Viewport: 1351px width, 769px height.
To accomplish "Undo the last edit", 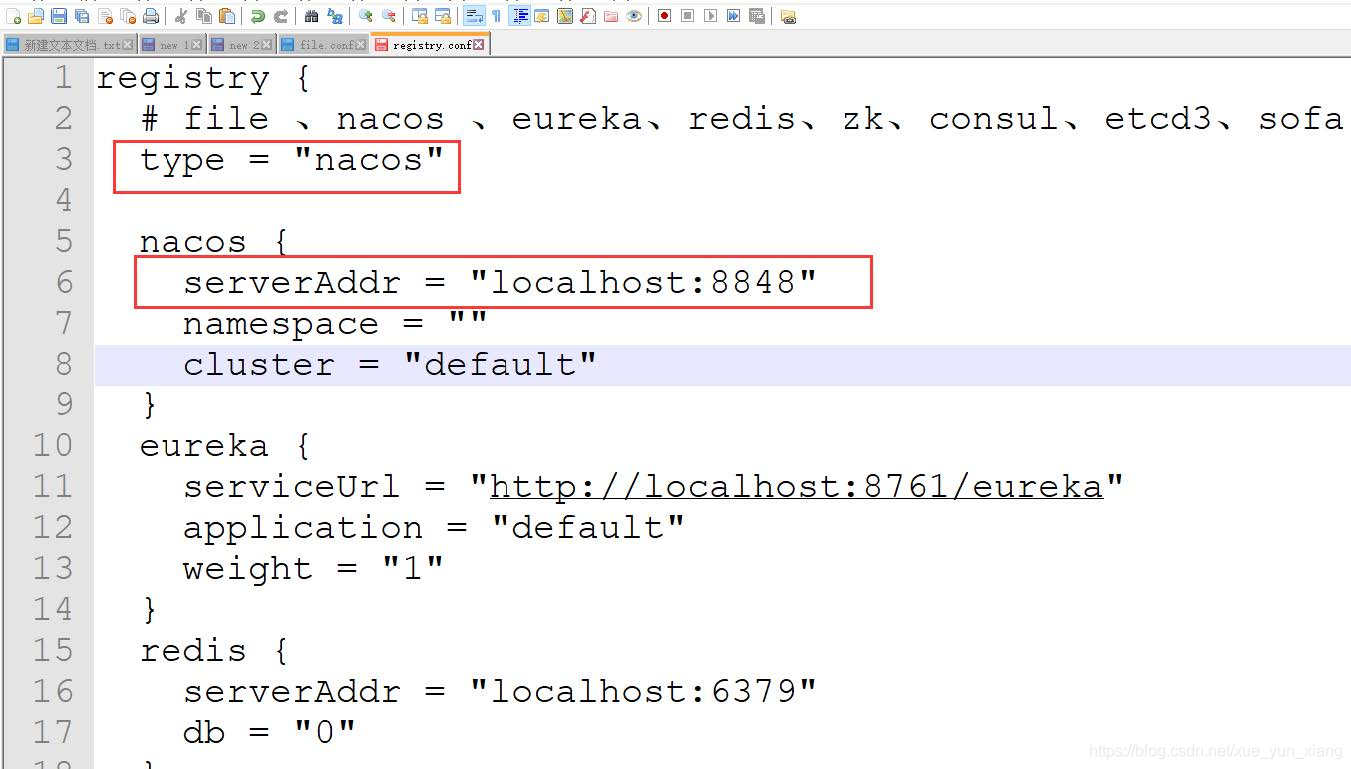I will (x=257, y=16).
